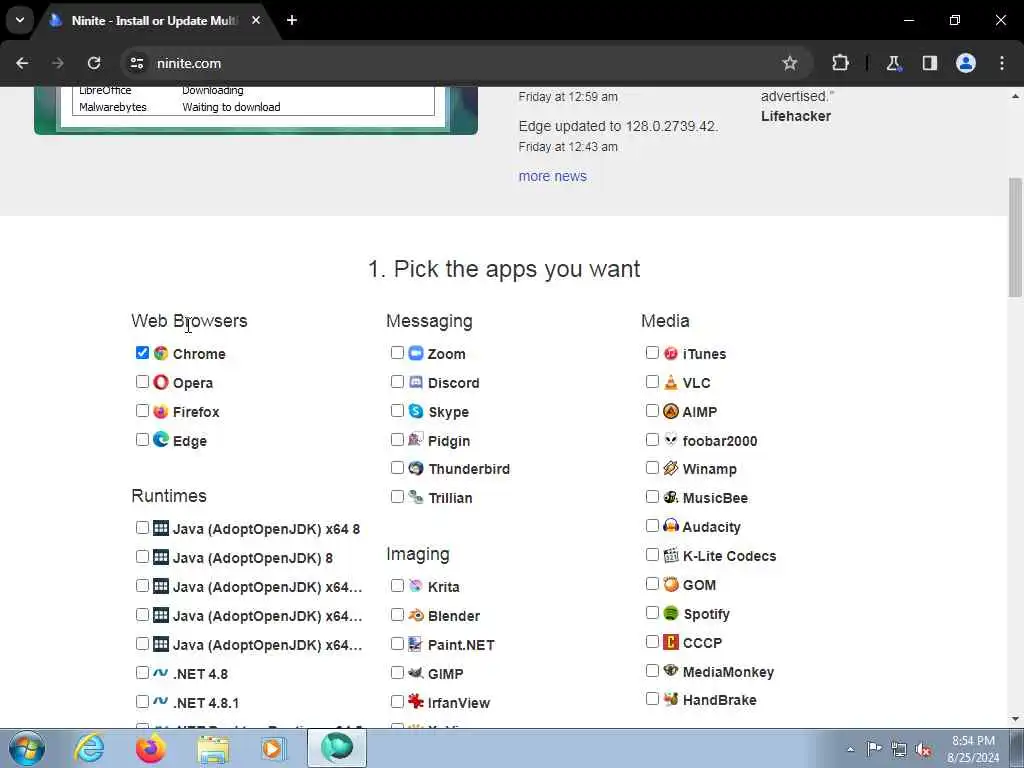
Task: Enable the Paint.NET checkbox
Action: (x=397, y=644)
